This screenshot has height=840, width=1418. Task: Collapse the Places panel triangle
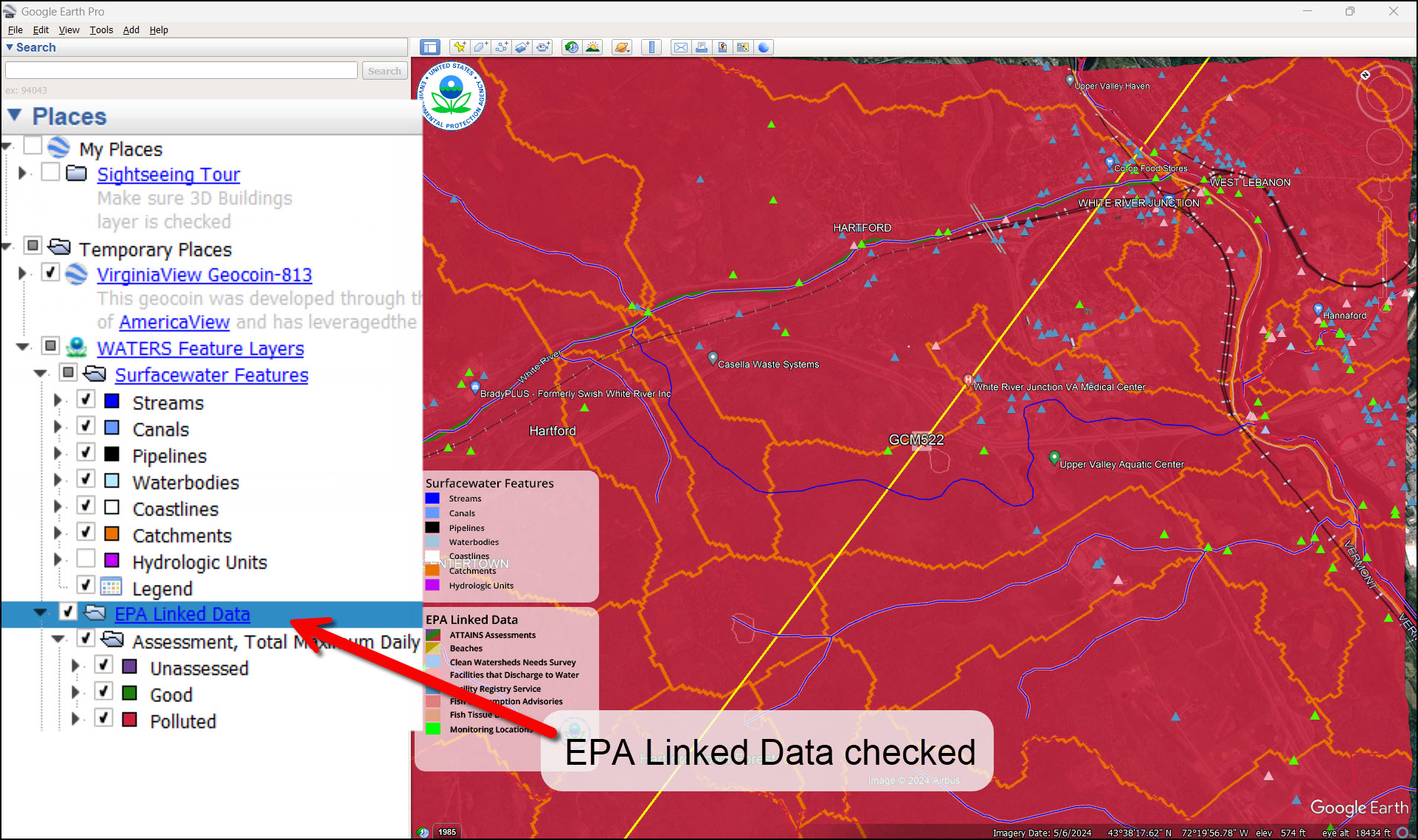(x=15, y=115)
